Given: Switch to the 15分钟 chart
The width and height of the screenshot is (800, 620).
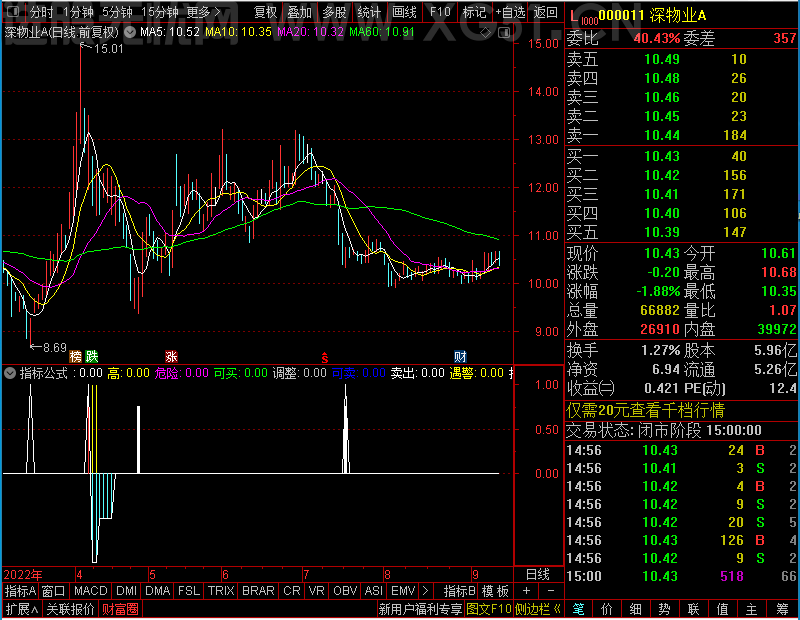Looking at the screenshot, I should (160, 11).
